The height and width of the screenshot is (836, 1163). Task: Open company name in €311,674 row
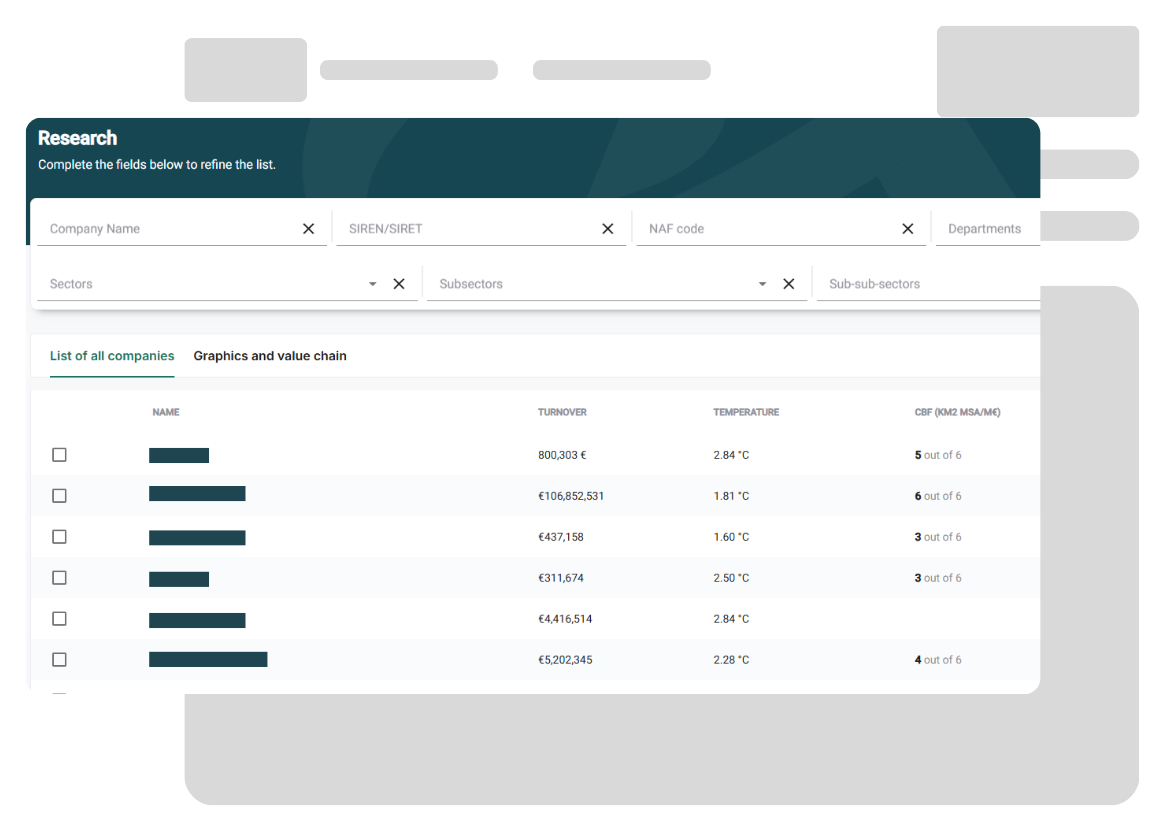[179, 579]
